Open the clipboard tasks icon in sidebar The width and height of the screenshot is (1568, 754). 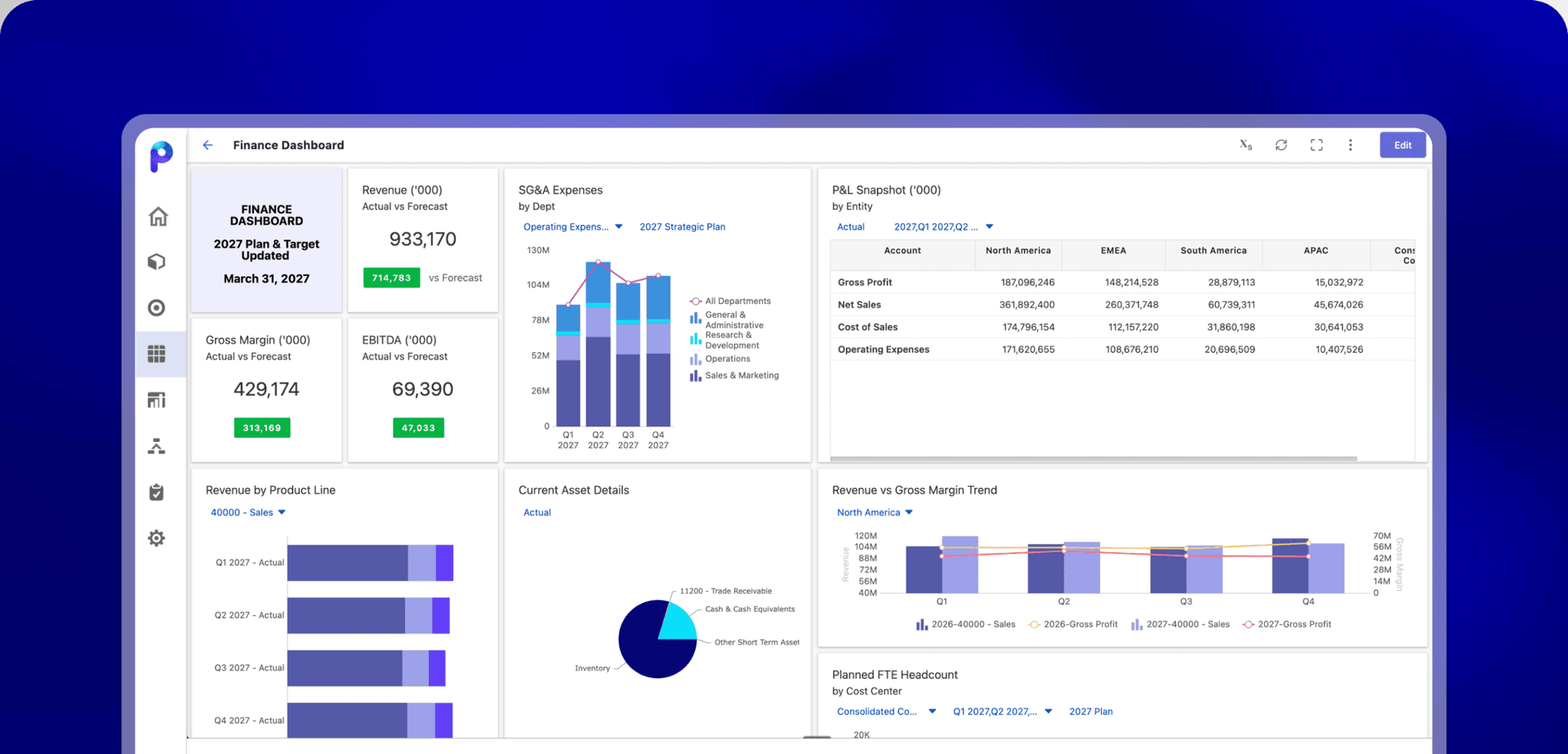(x=157, y=492)
